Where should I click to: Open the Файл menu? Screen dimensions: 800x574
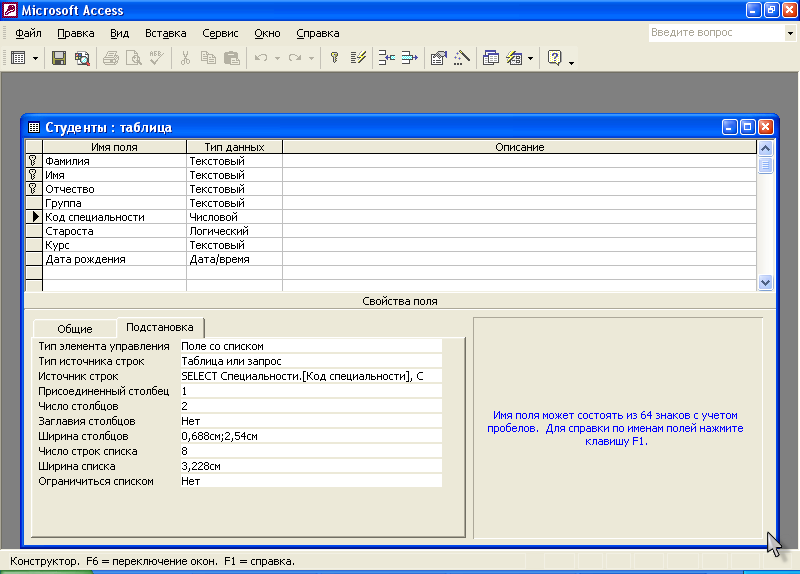pyautogui.click(x=28, y=33)
